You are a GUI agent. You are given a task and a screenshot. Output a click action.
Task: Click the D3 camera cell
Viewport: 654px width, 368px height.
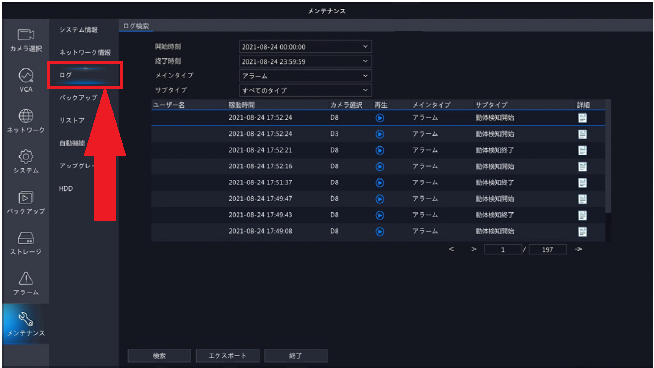[335, 134]
